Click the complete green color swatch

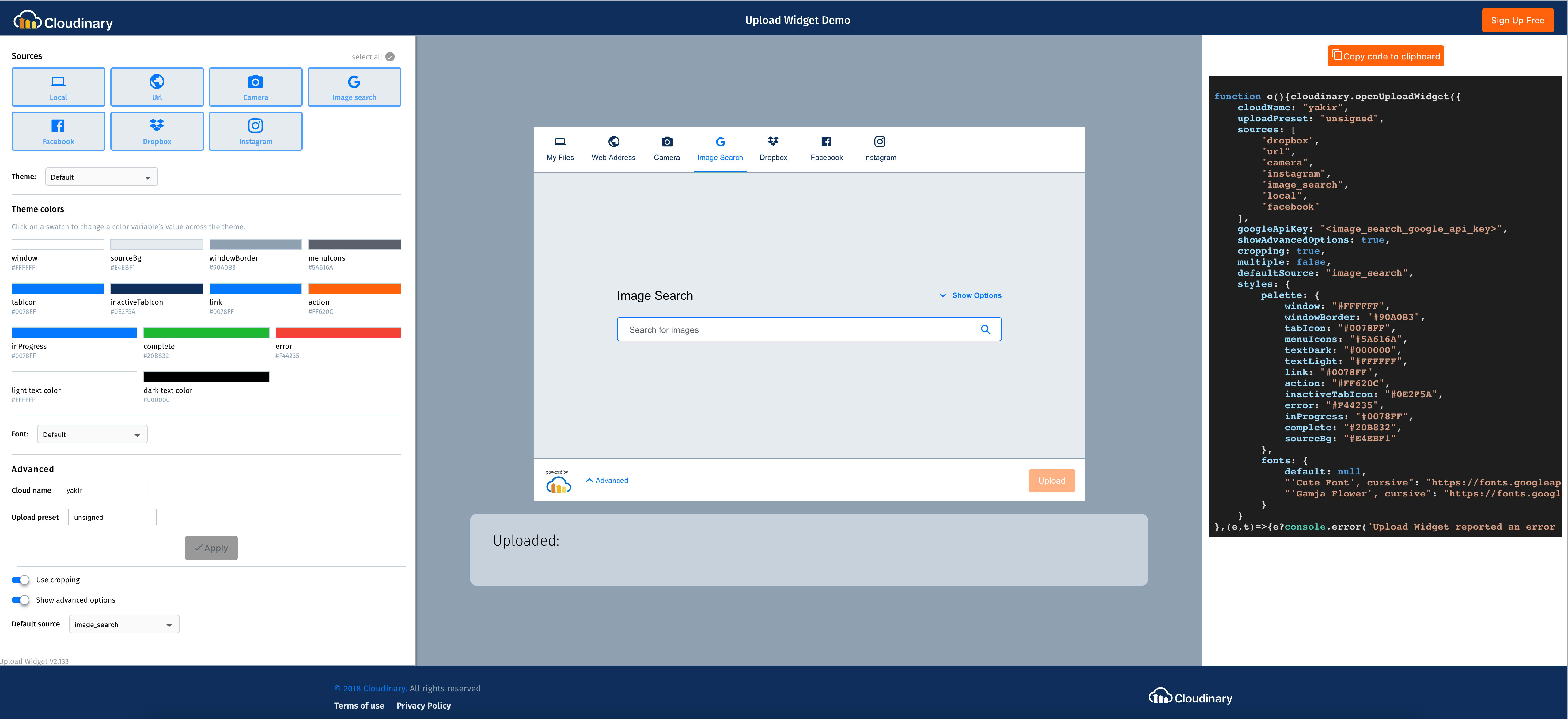click(x=206, y=333)
